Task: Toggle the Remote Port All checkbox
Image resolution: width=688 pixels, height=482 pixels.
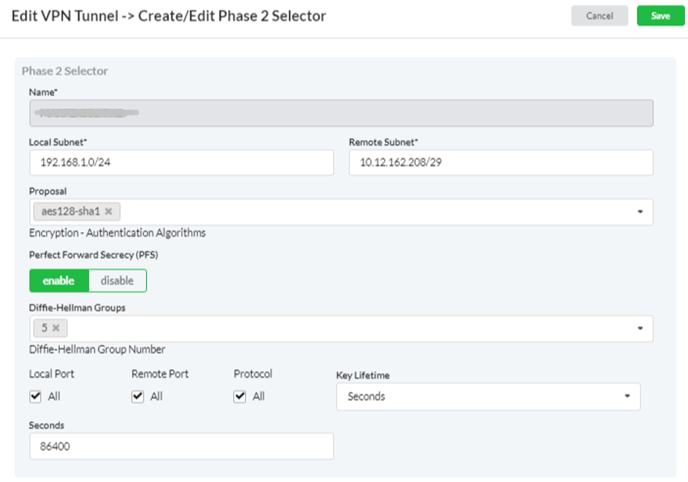Action: [138, 397]
